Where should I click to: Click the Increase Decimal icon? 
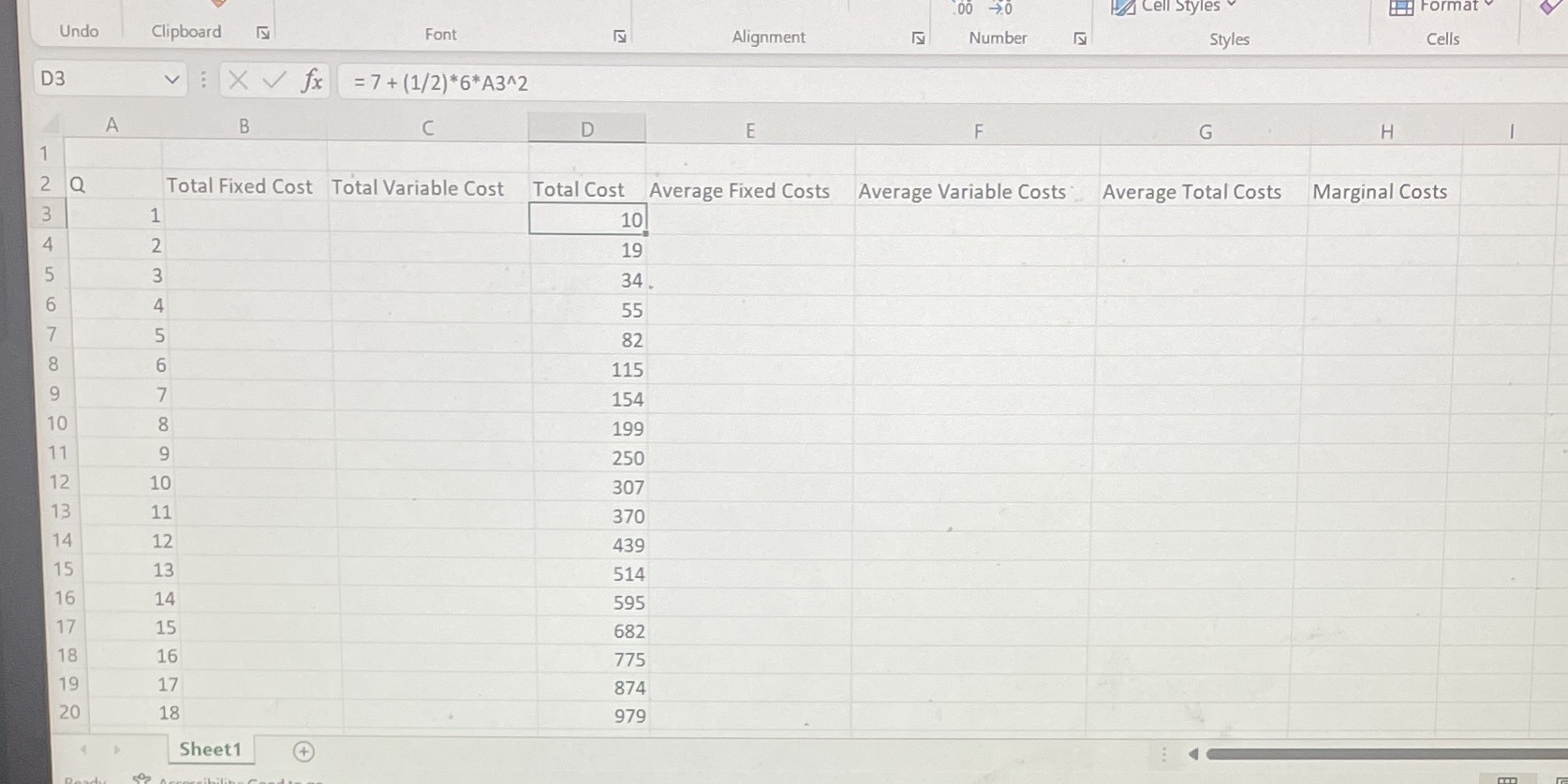coord(964,8)
